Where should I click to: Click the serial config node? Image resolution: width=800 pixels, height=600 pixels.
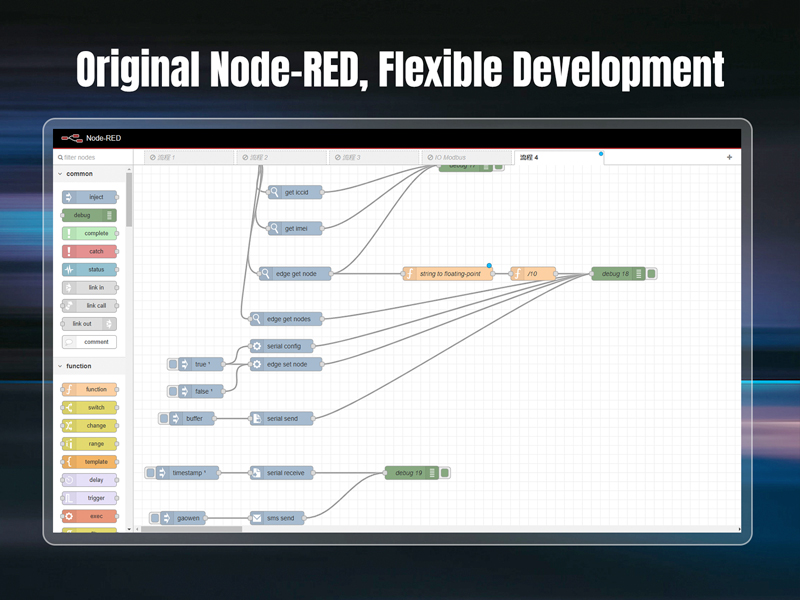click(x=282, y=346)
